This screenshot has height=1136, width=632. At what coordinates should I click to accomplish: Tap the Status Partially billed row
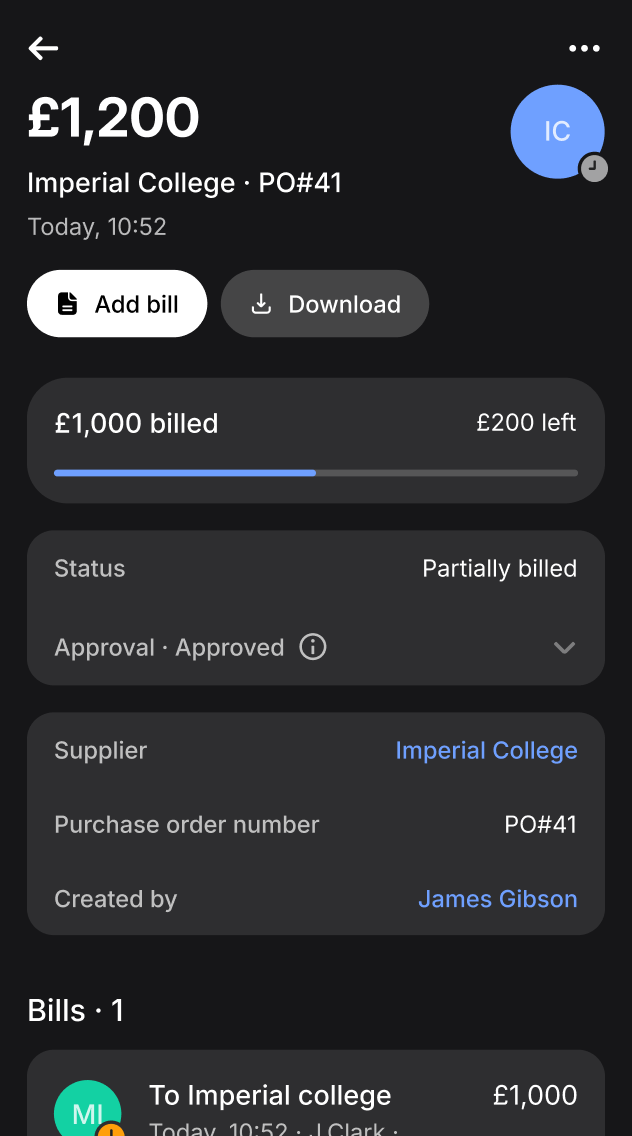315,569
